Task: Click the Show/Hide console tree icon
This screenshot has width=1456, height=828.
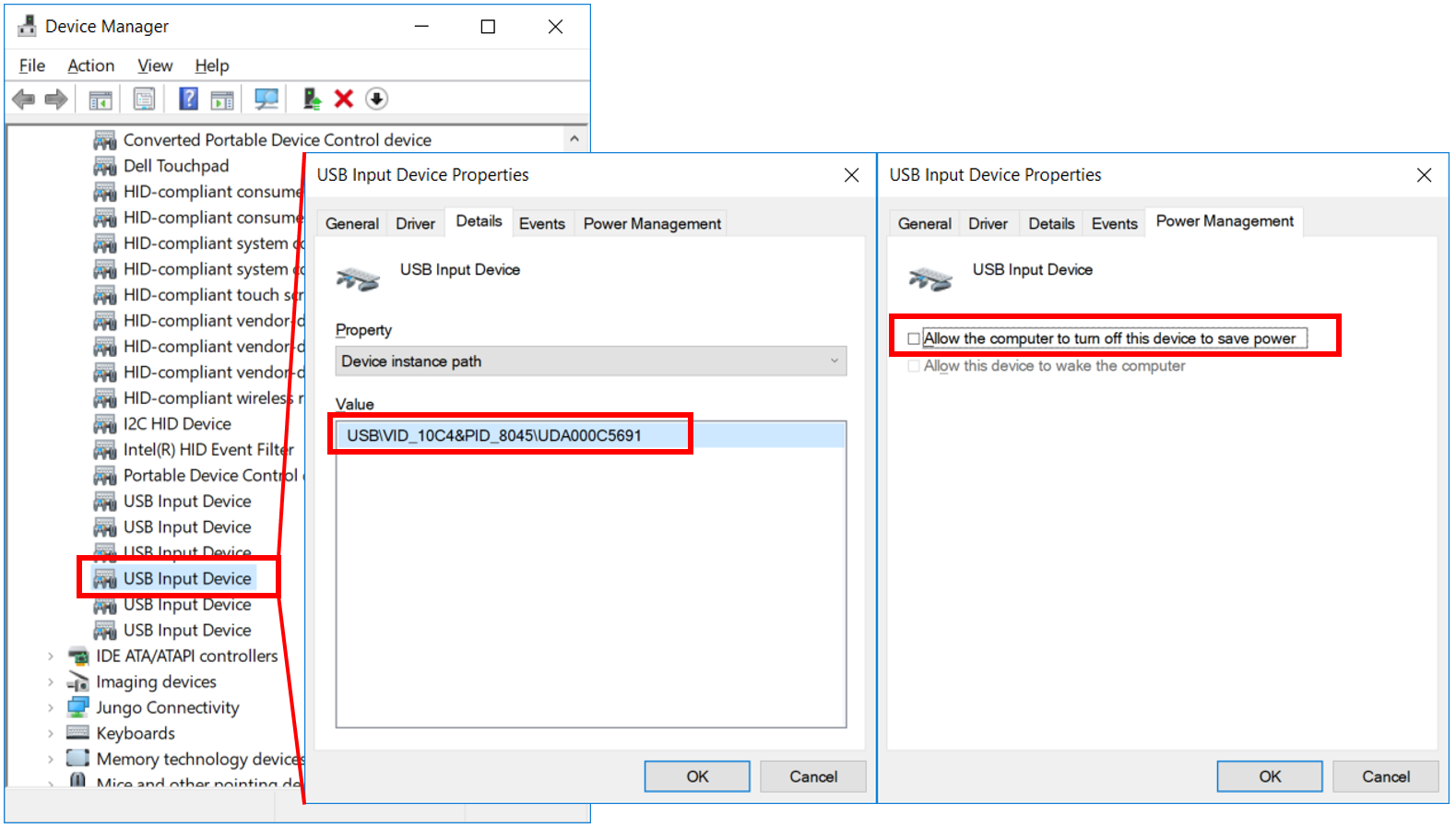Action: click(x=100, y=99)
